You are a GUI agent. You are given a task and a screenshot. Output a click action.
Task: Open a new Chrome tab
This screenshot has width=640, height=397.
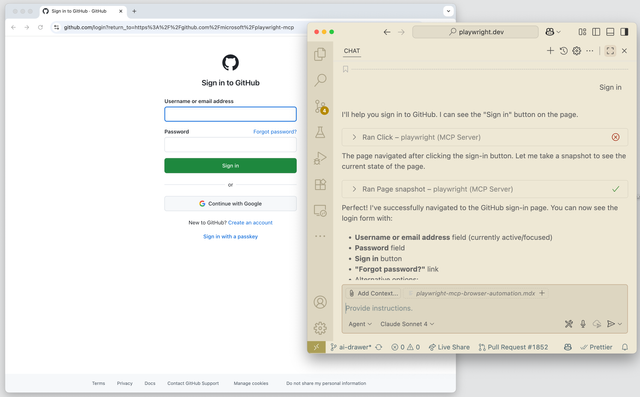[x=134, y=11]
